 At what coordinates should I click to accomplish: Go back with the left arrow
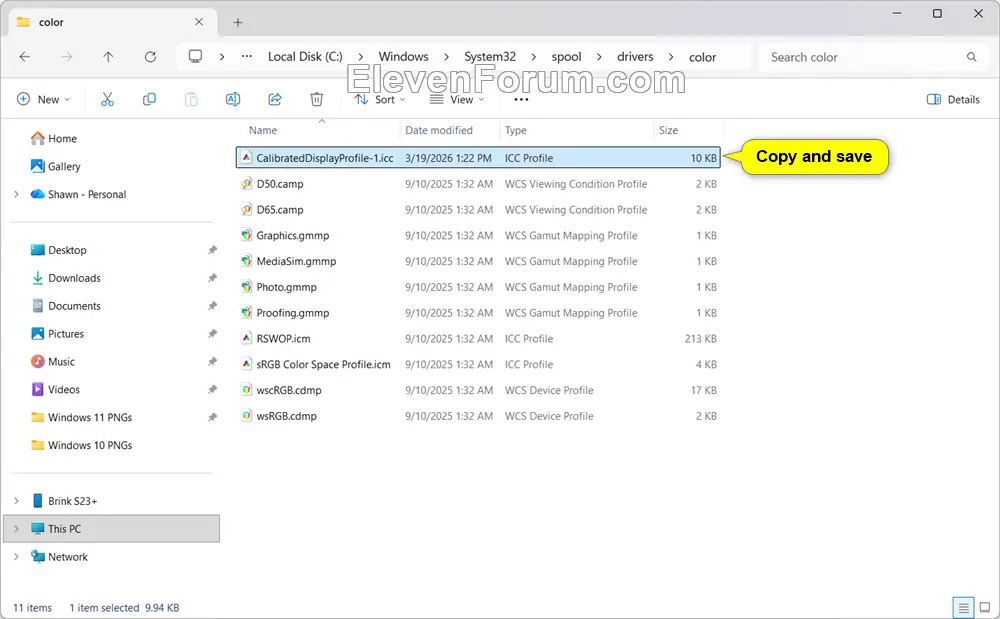click(25, 57)
